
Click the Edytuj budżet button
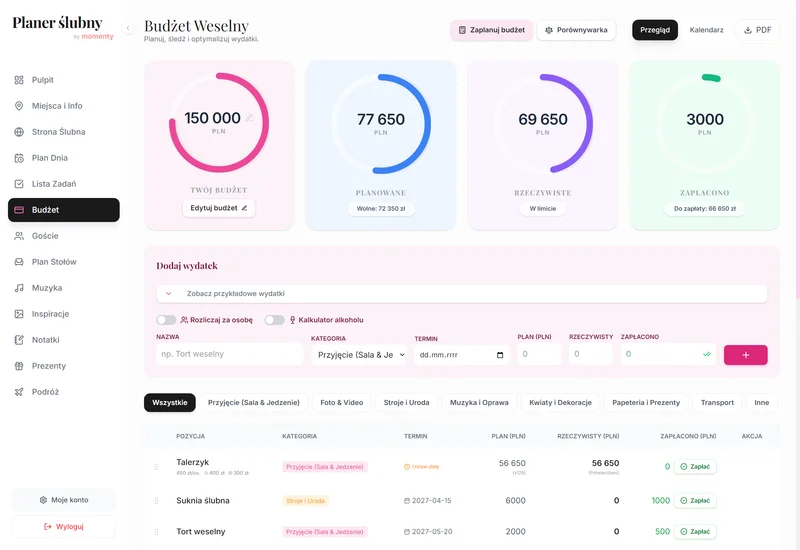pos(218,208)
